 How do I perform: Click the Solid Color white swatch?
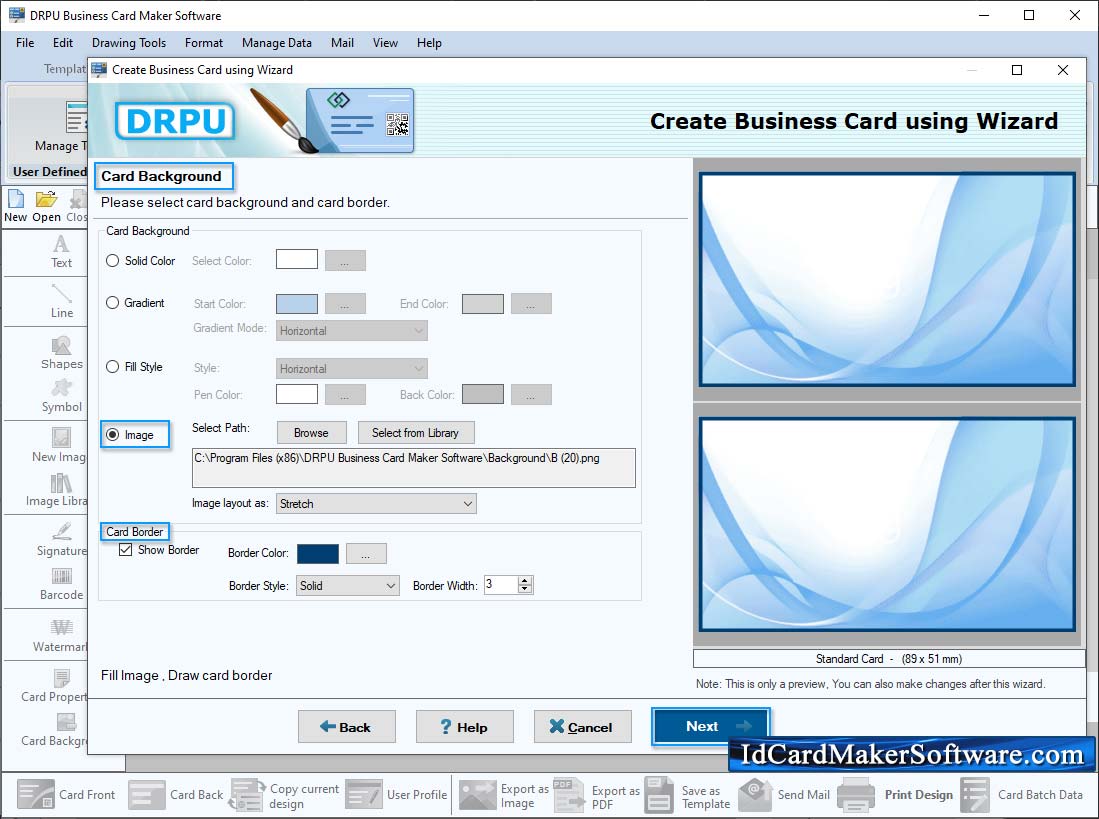(296, 259)
